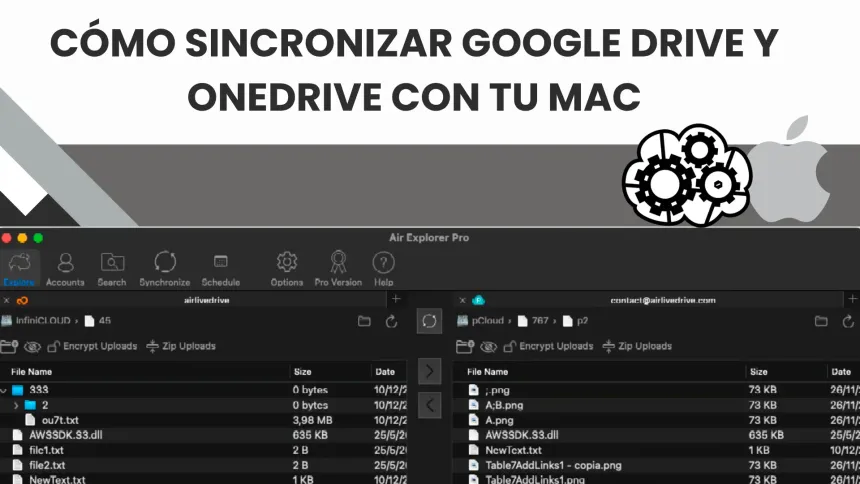Image resolution: width=860 pixels, height=484 pixels.
Task: Click the Search toolbar icon
Action: point(112,269)
